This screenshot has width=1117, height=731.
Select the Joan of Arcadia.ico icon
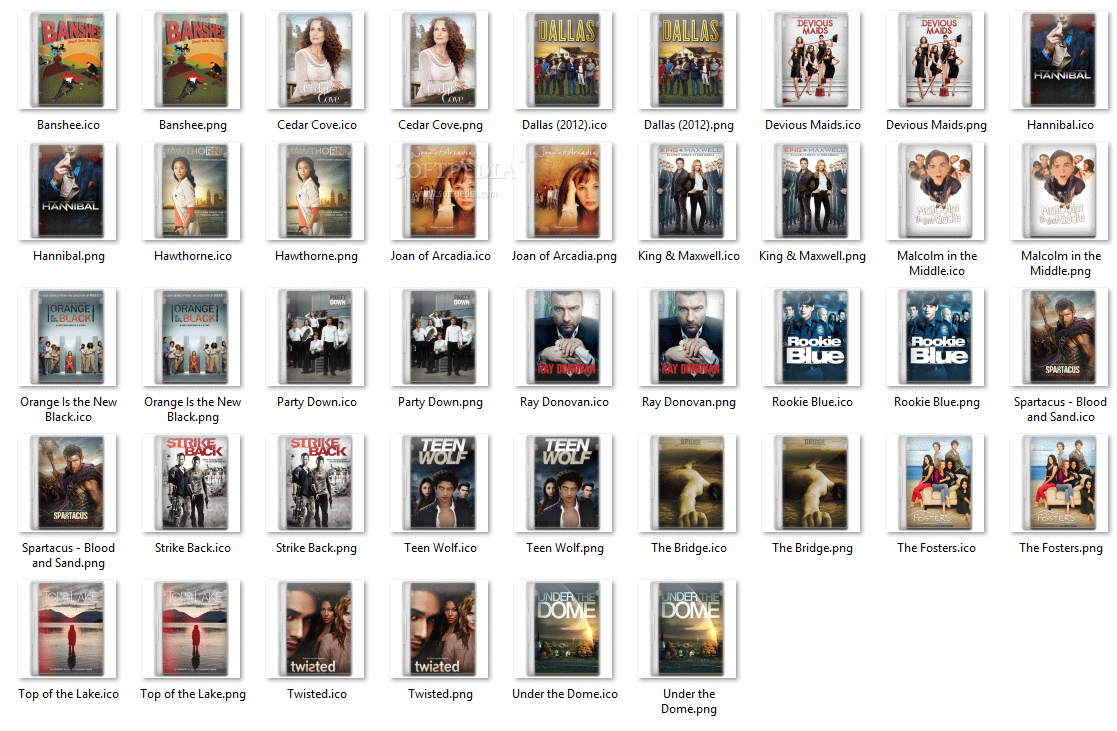[440, 191]
